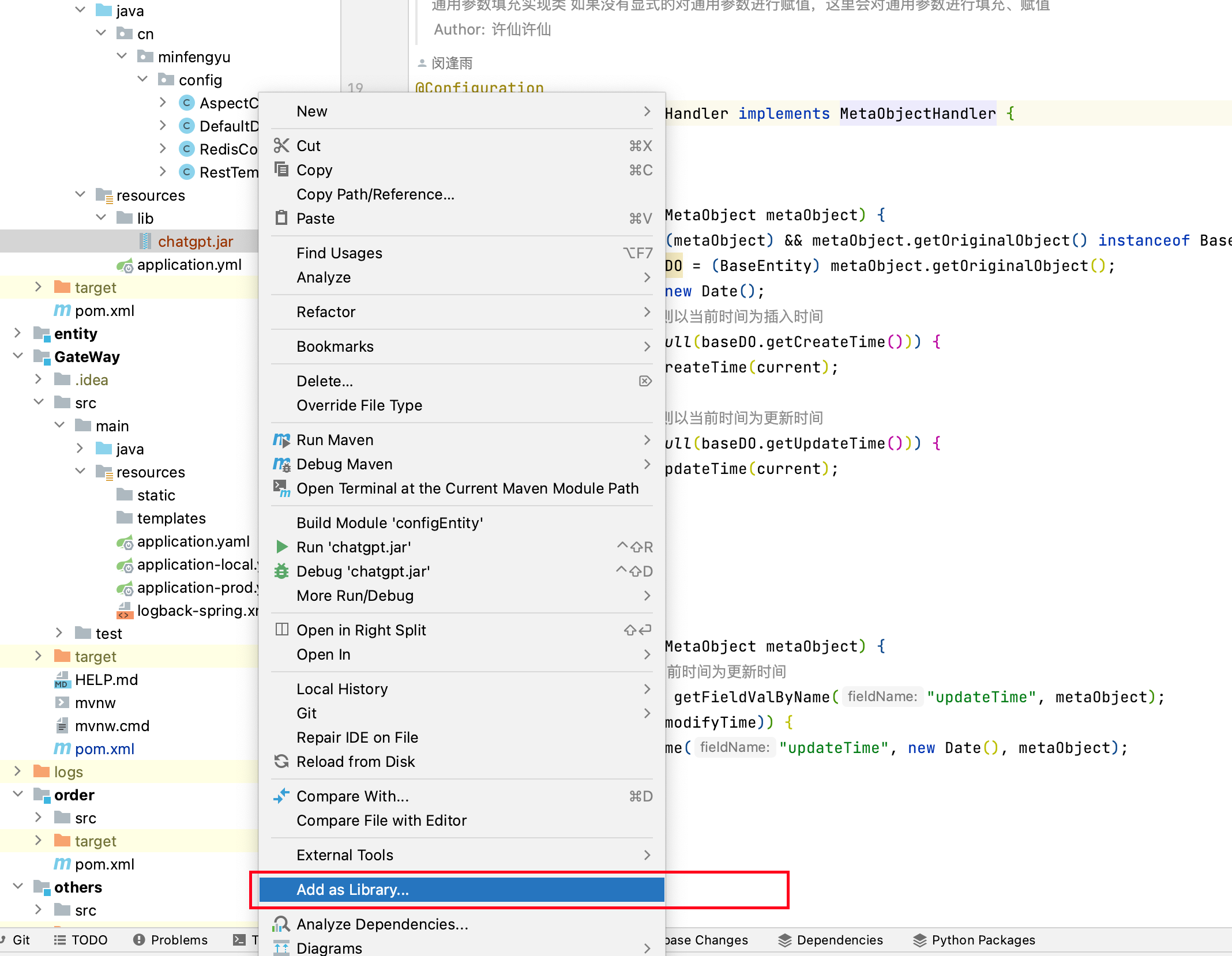
Task: Collapse the GateWay module tree node
Action: (17, 356)
